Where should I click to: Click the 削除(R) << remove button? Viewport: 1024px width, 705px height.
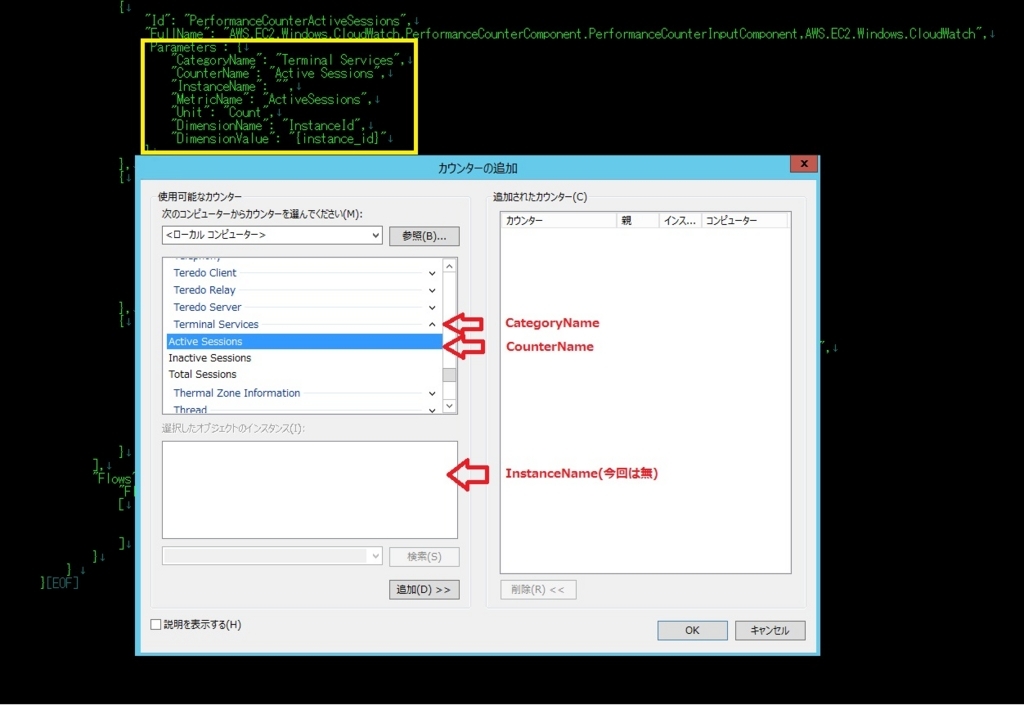tap(538, 589)
